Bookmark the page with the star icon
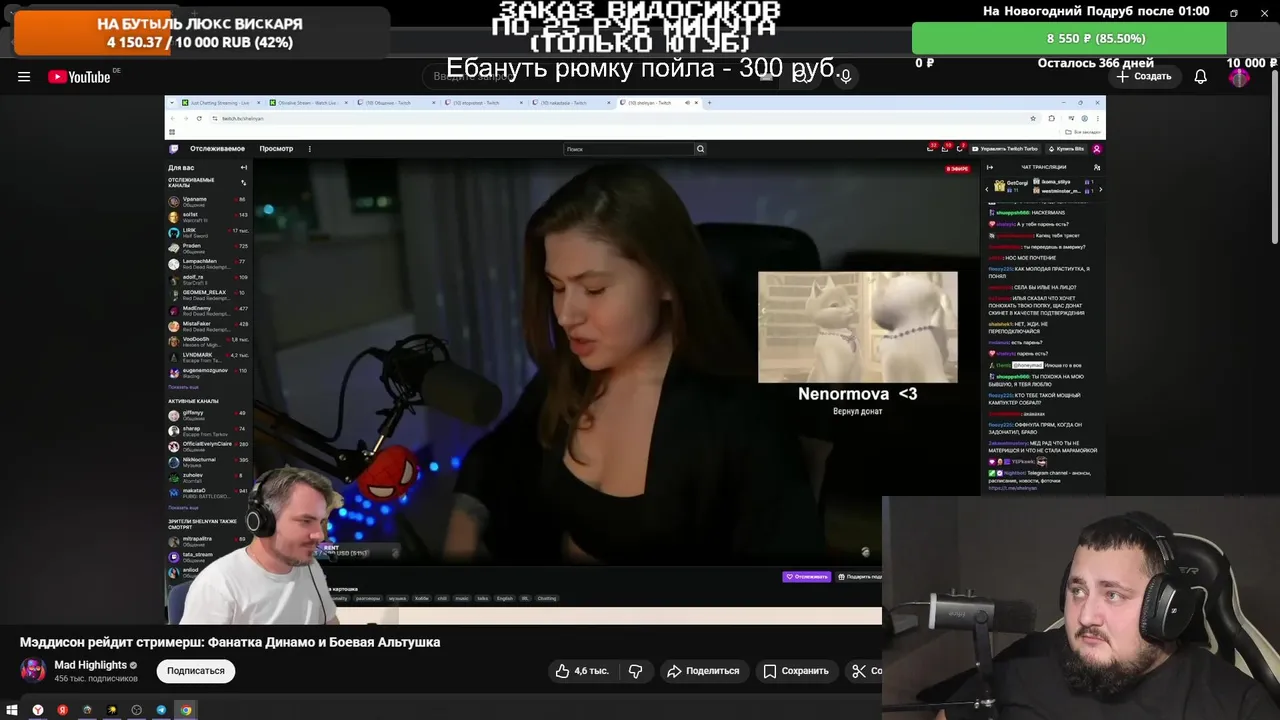The width and height of the screenshot is (1280, 720). pyautogui.click(x=1033, y=118)
